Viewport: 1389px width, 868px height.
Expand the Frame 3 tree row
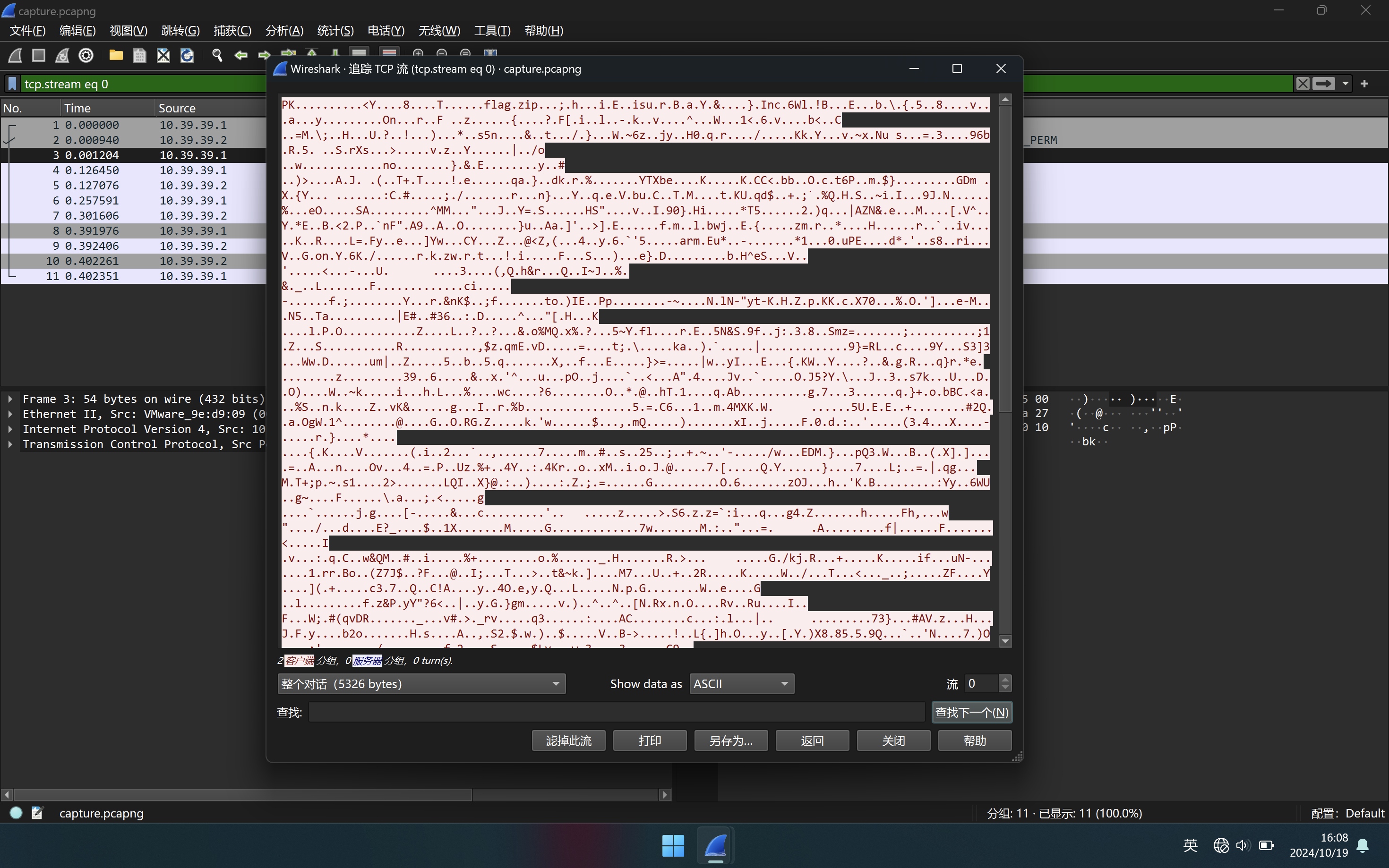(10, 399)
